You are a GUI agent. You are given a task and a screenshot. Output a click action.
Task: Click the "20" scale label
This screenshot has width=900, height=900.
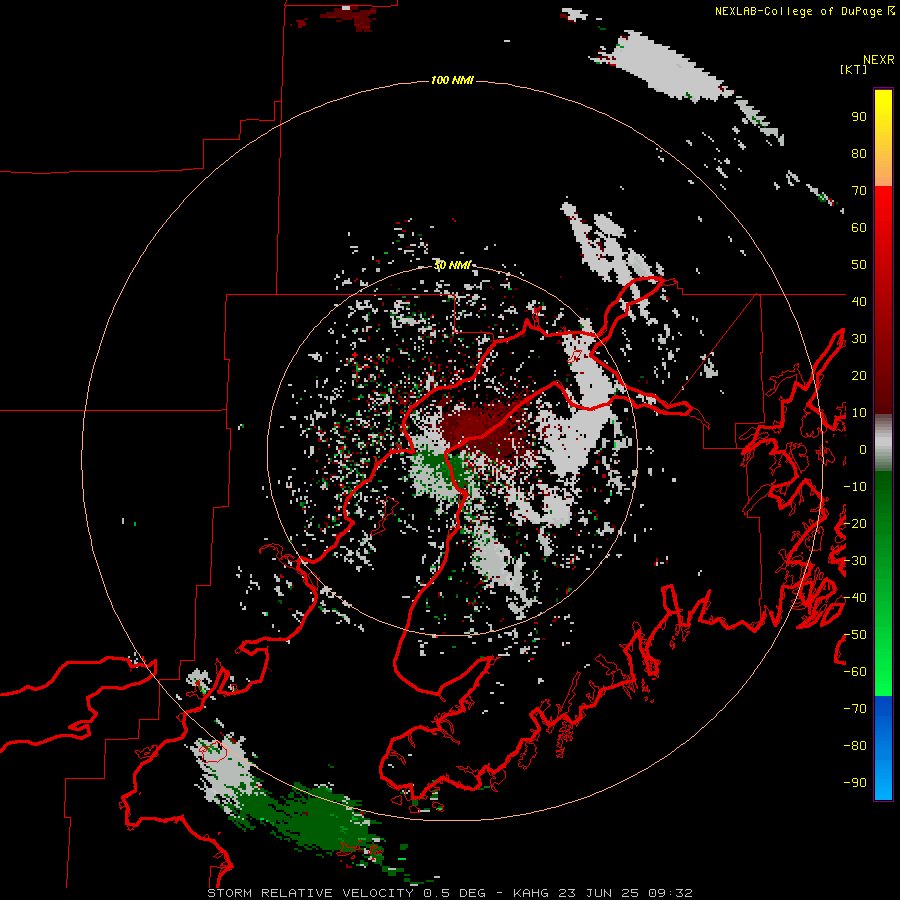point(859,375)
